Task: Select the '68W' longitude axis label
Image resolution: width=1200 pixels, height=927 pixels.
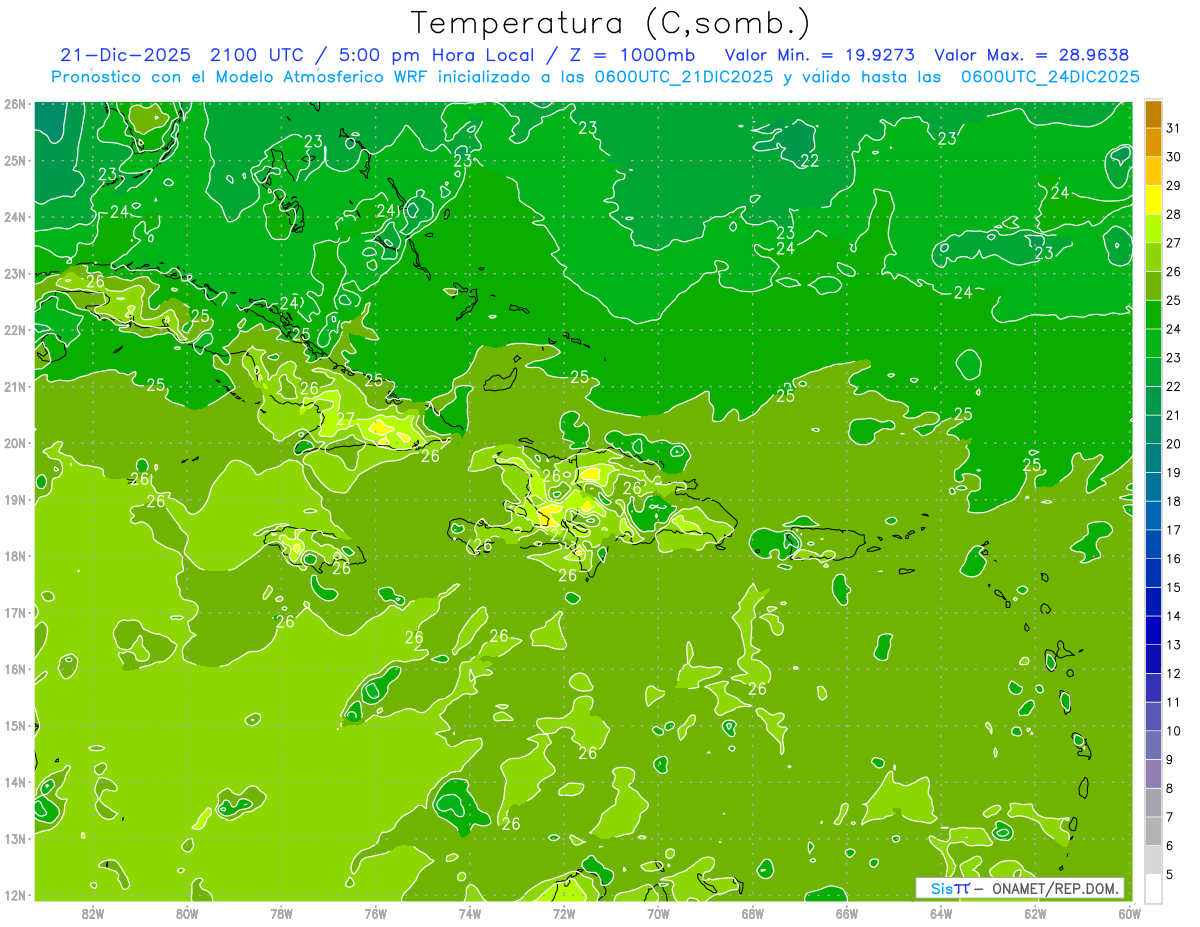Action: [x=753, y=913]
